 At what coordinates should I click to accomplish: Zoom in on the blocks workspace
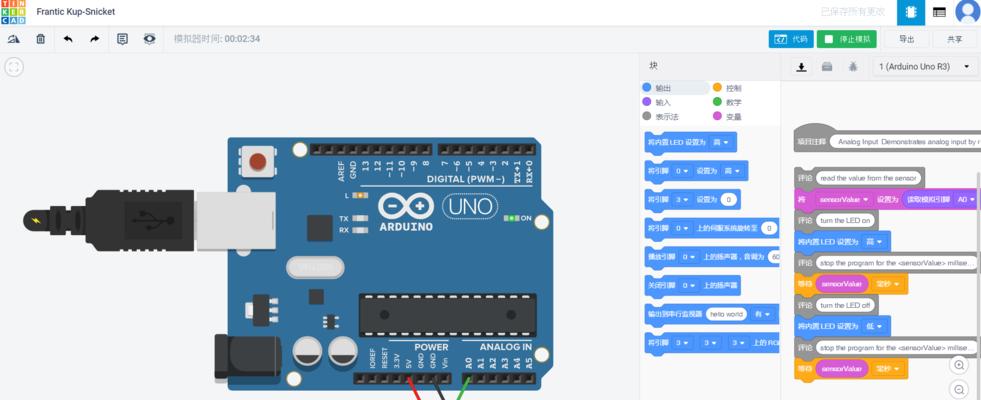click(x=959, y=365)
